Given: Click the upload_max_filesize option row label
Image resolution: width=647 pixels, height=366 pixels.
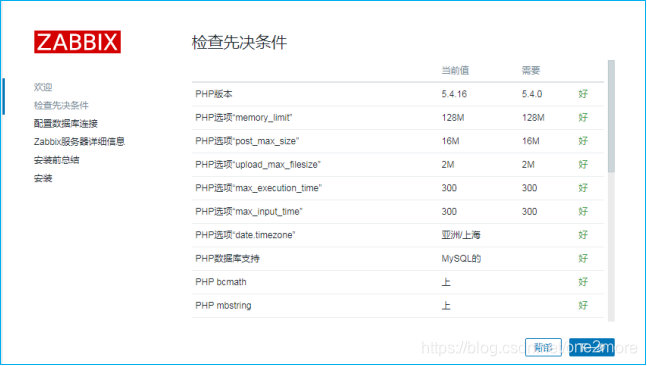Looking at the screenshot, I should (x=257, y=165).
